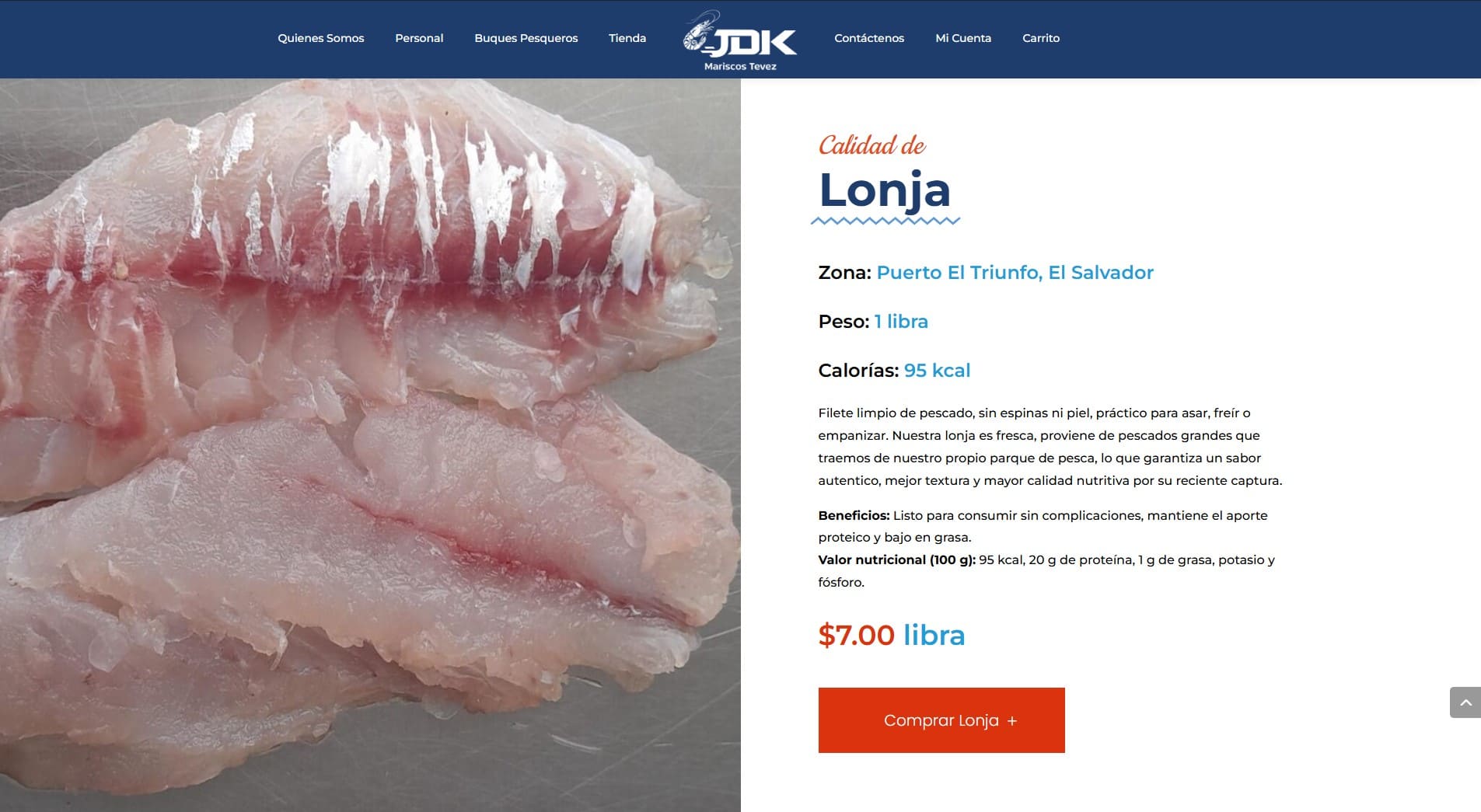
Task: Open Buques Pesqueros in navigation
Action: tap(526, 38)
